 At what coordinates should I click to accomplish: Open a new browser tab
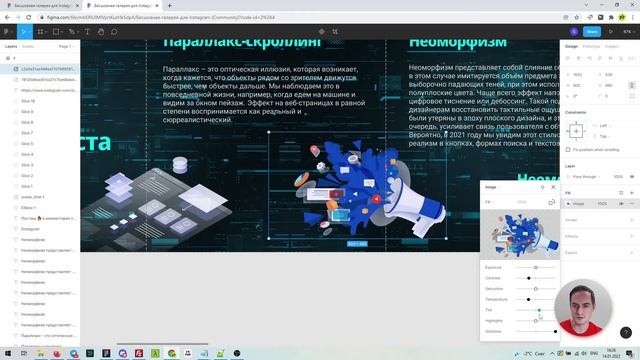(x=169, y=6)
